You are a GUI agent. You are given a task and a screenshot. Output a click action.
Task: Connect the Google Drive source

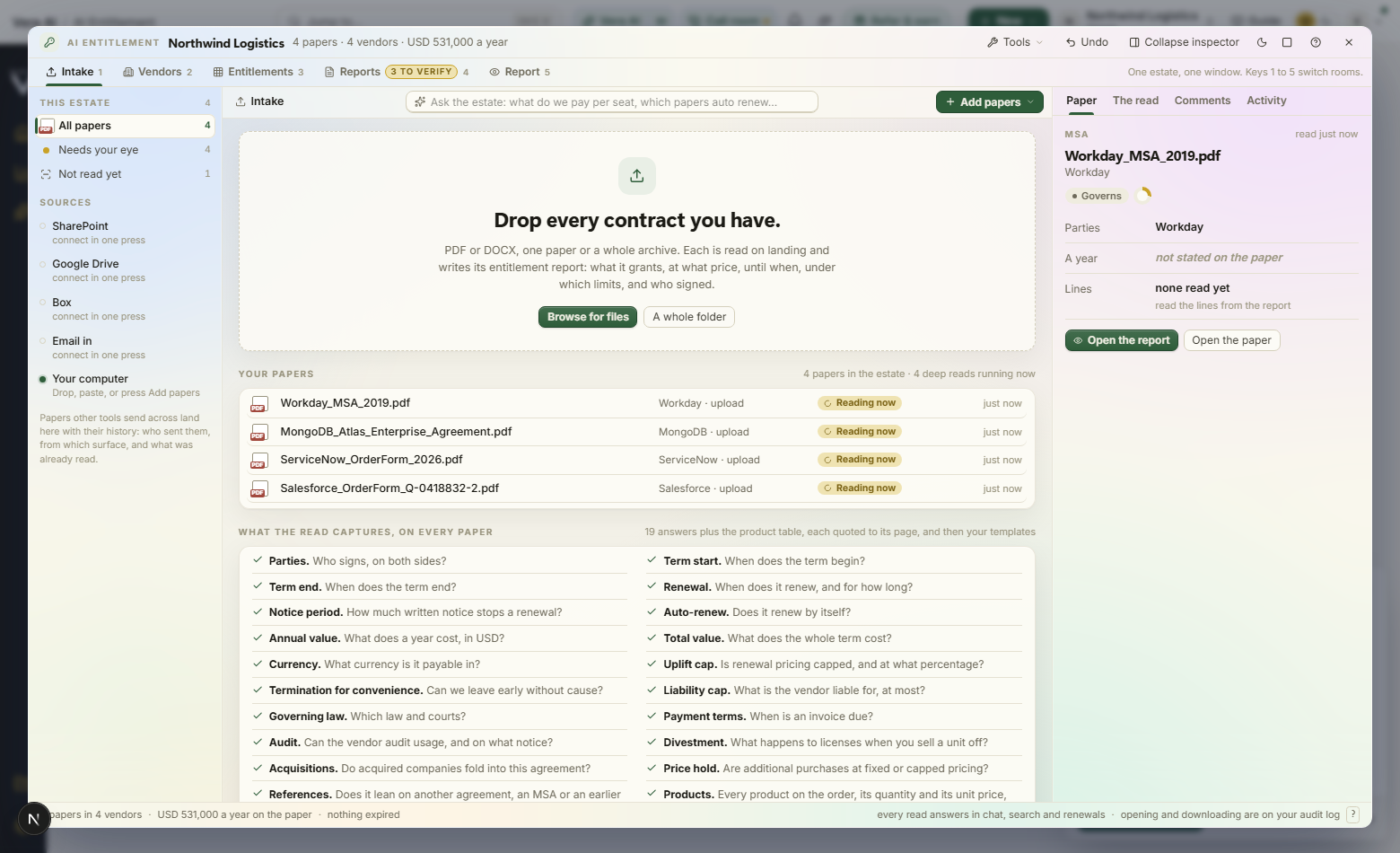tap(125, 270)
